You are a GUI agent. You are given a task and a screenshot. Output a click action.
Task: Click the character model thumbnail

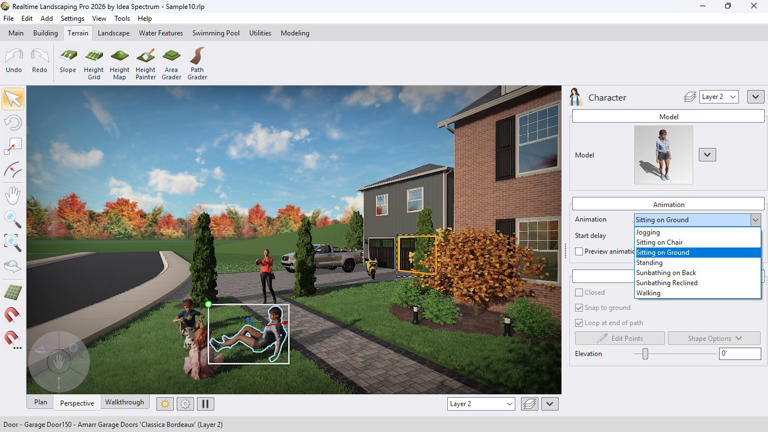tap(663, 155)
